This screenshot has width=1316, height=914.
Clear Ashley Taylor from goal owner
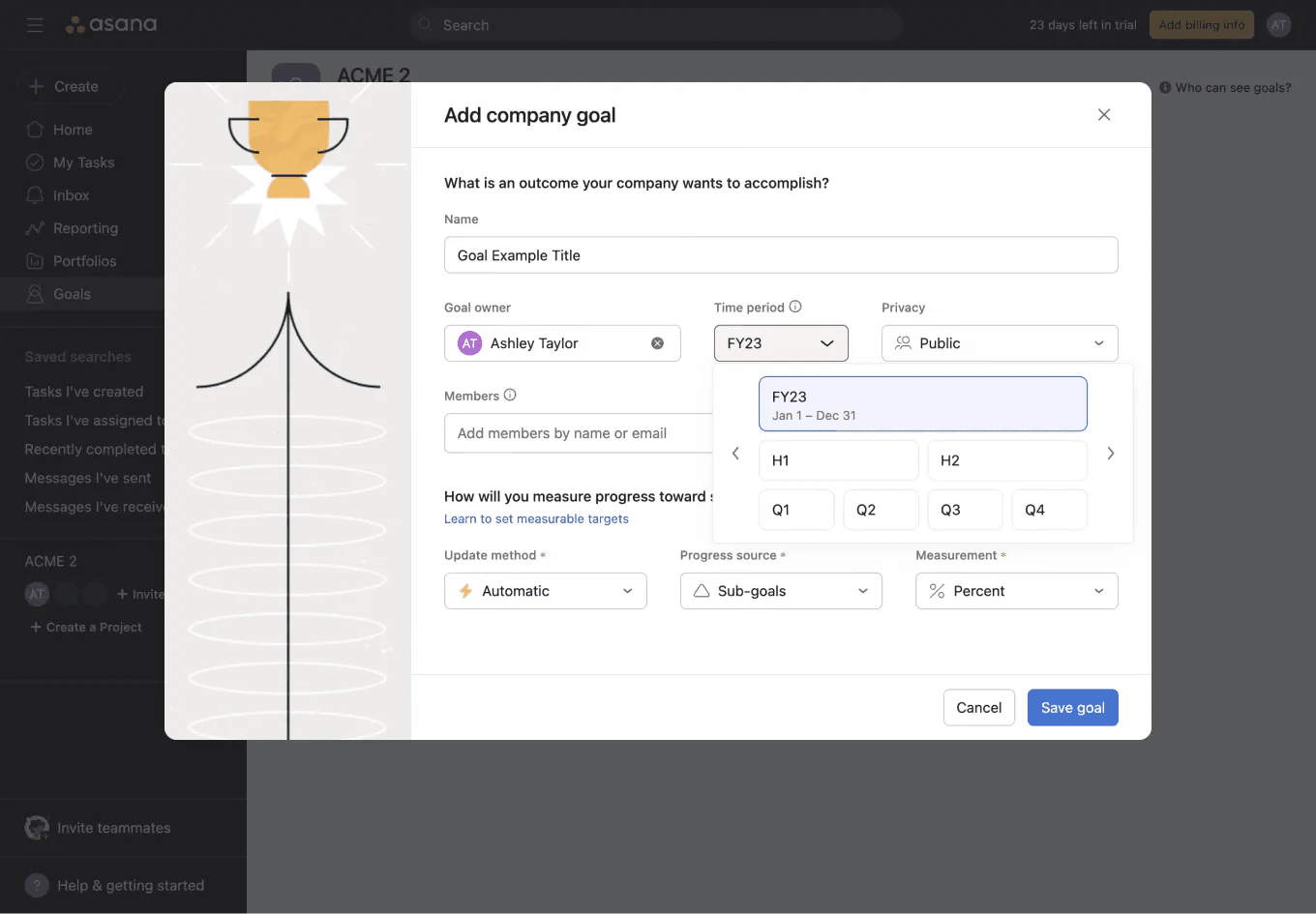[657, 343]
